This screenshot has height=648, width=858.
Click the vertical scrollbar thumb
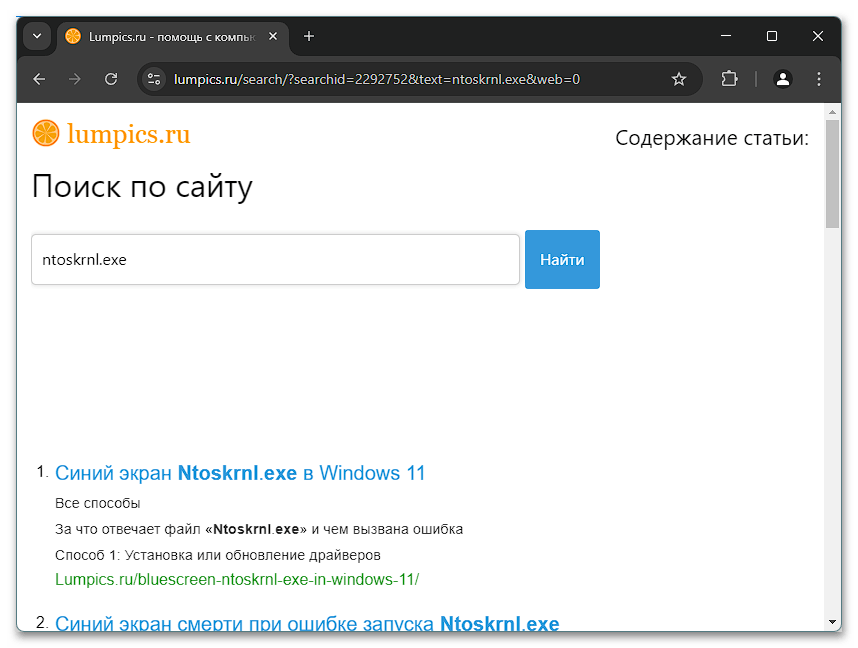click(832, 173)
